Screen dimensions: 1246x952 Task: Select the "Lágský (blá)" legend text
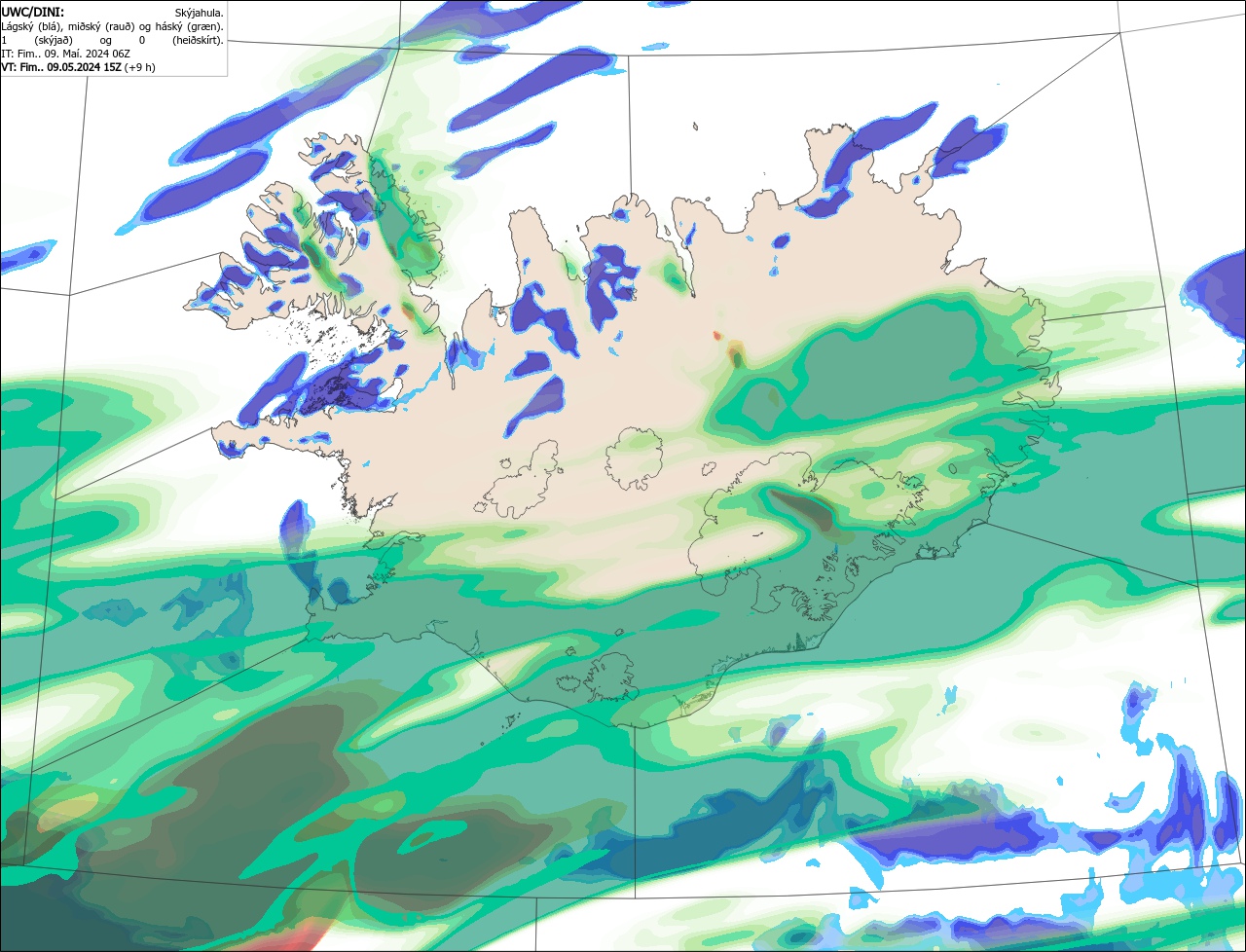click(x=30, y=27)
